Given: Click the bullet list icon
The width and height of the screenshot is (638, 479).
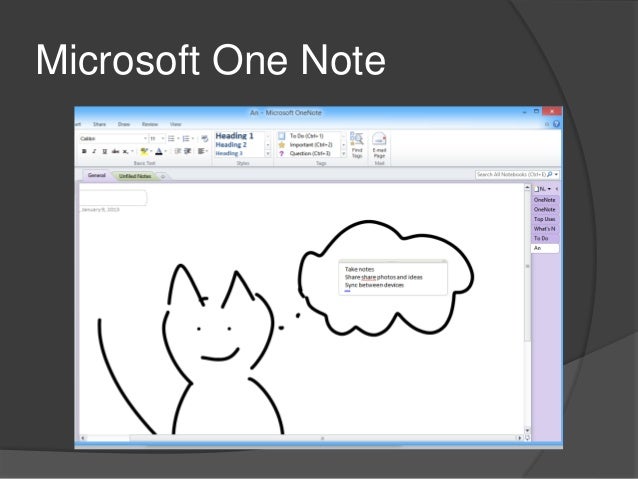Looking at the screenshot, I should point(171,139).
